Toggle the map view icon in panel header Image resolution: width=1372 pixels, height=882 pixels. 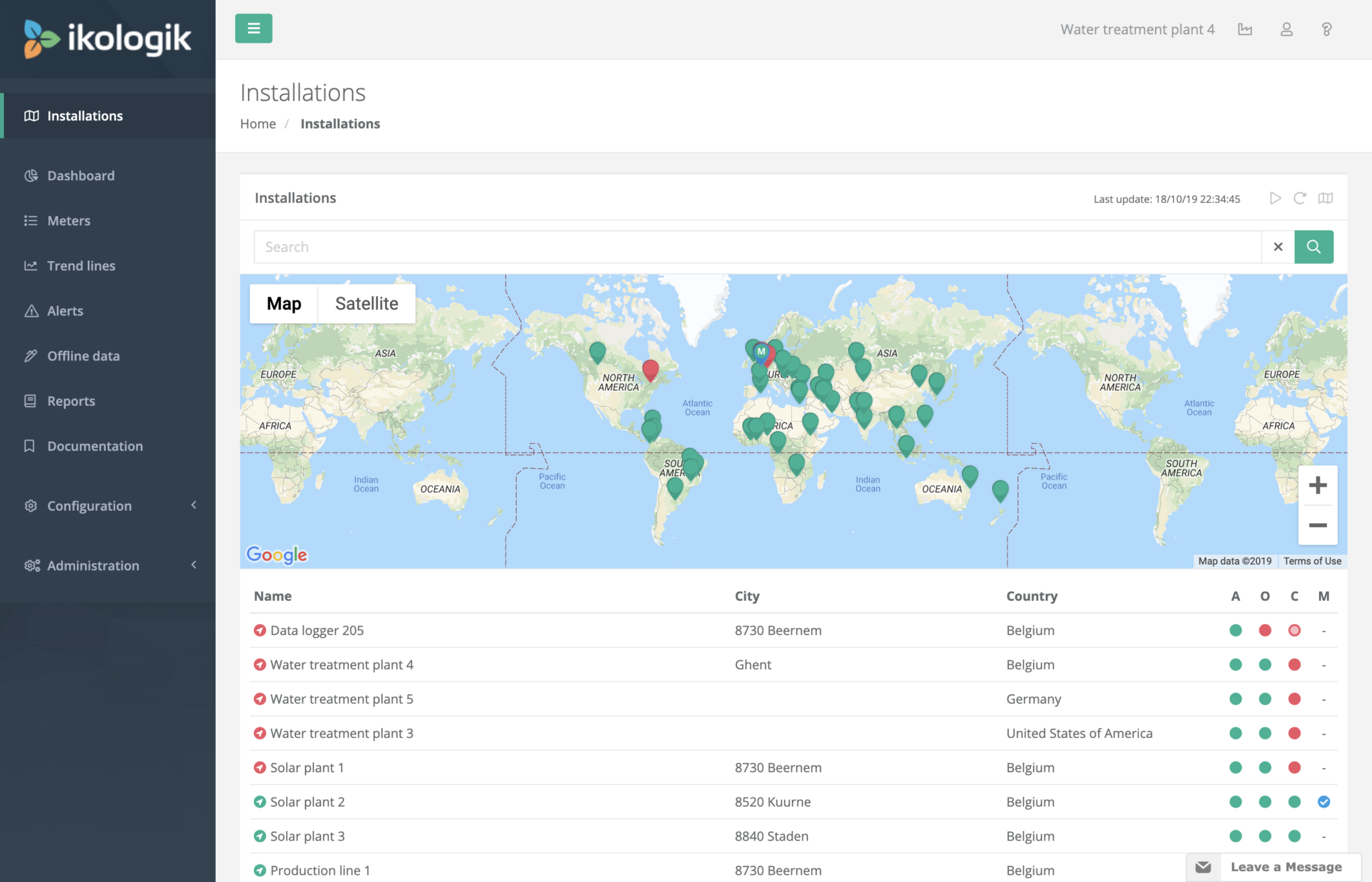[x=1325, y=198]
